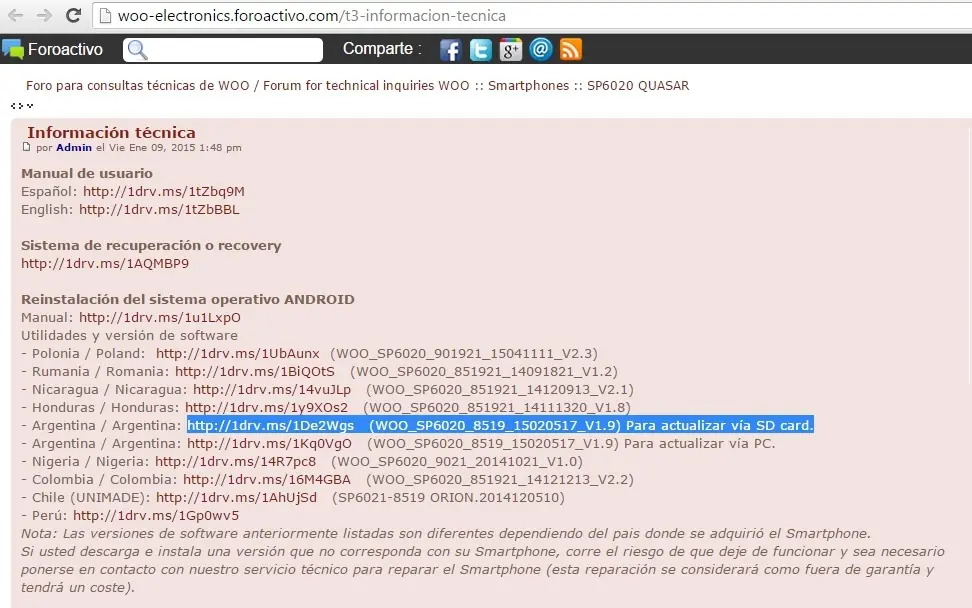Image resolution: width=972 pixels, height=608 pixels.
Task: Click version text WOO_SP6020_851921_14120913_V2.1
Action: [x=500, y=389]
